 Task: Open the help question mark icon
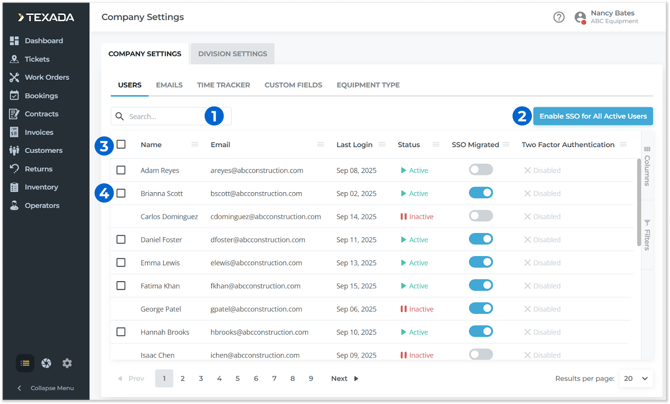(559, 17)
